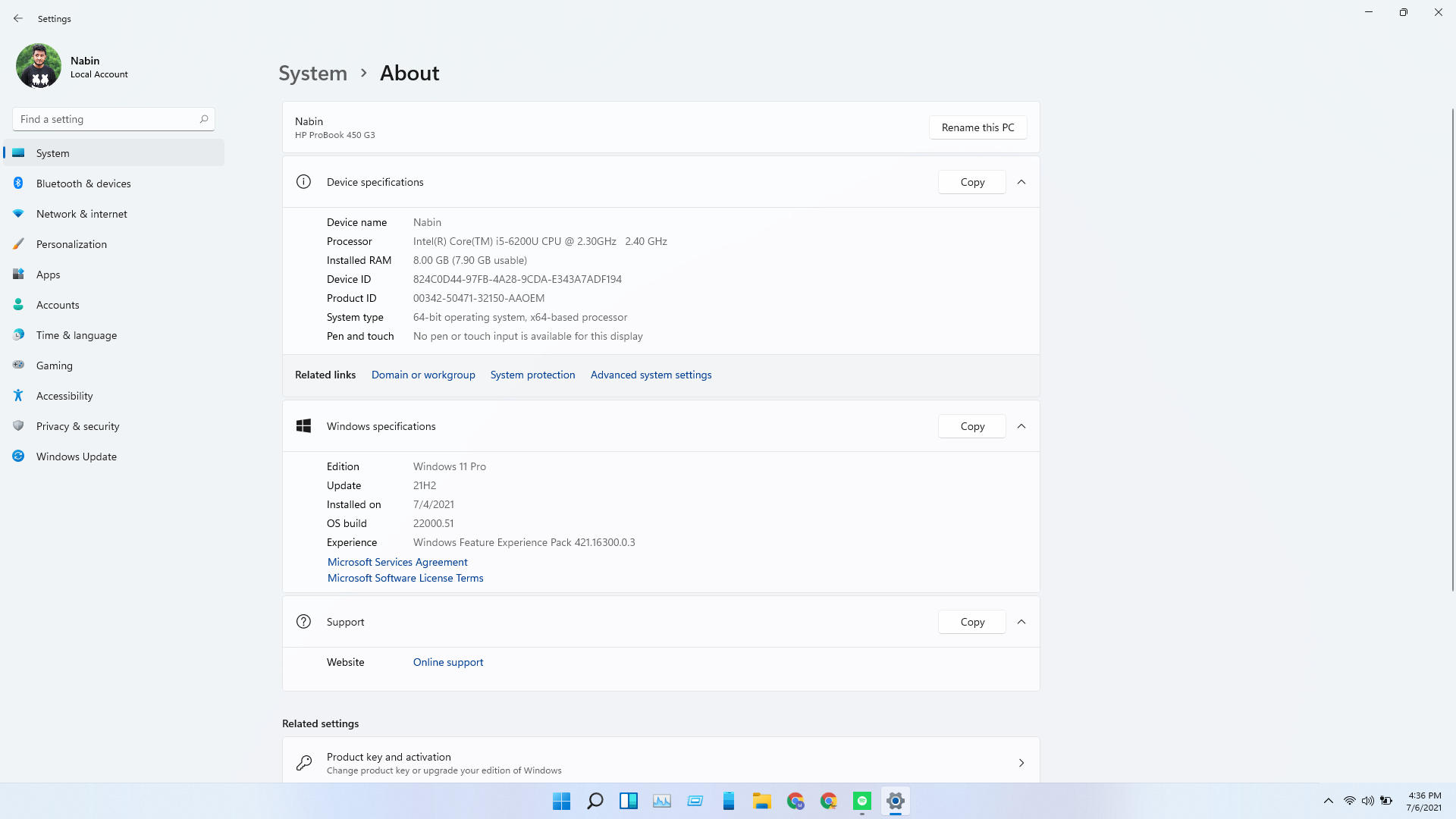The image size is (1456, 819).
Task: Open System protection link
Action: pyautogui.click(x=532, y=375)
